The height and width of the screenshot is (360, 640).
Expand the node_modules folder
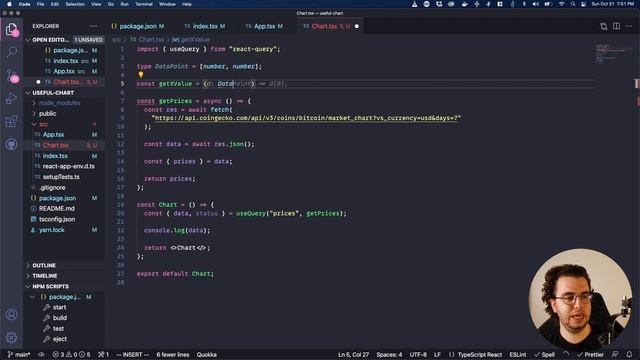point(59,103)
